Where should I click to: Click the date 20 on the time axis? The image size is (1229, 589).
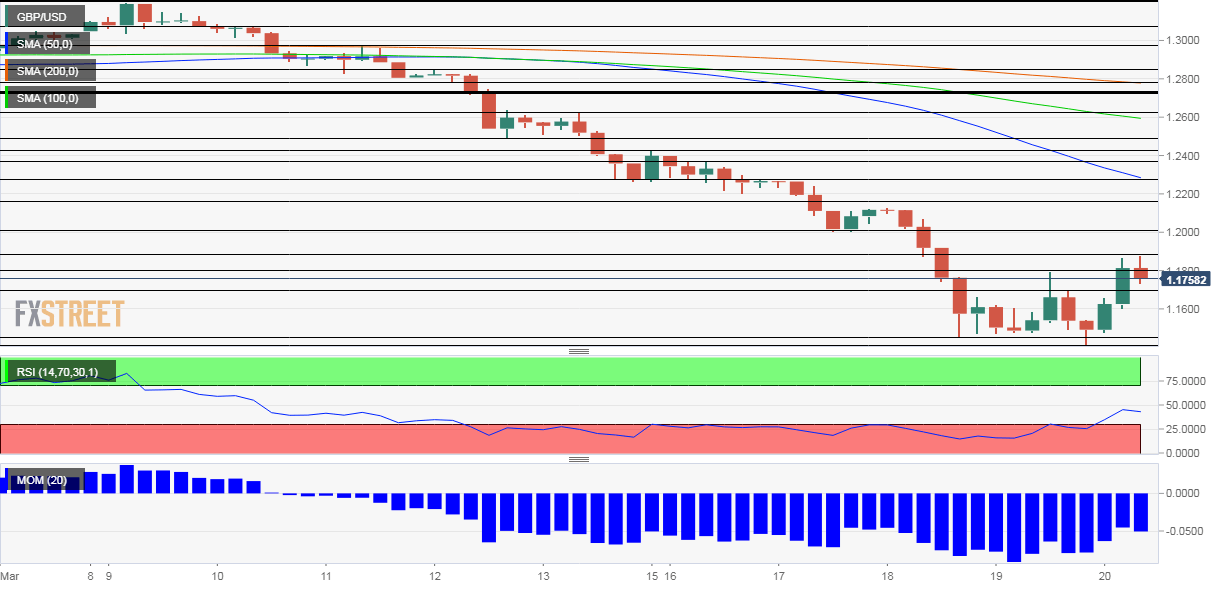(x=1104, y=577)
